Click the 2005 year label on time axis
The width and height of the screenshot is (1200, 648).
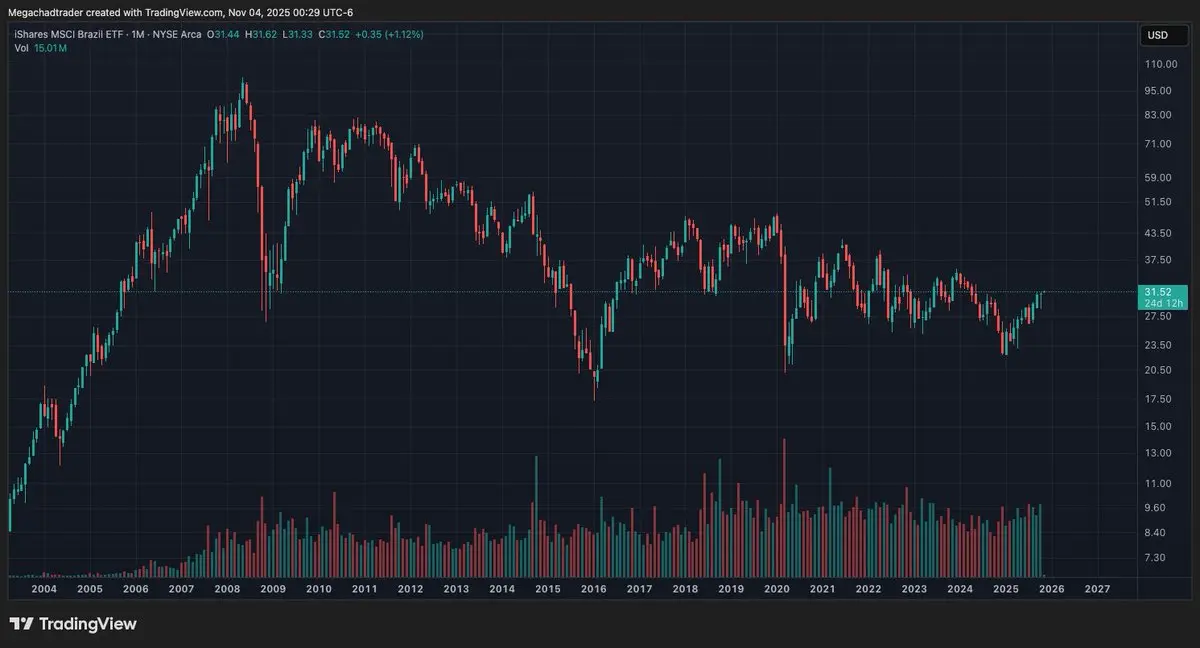tap(90, 590)
